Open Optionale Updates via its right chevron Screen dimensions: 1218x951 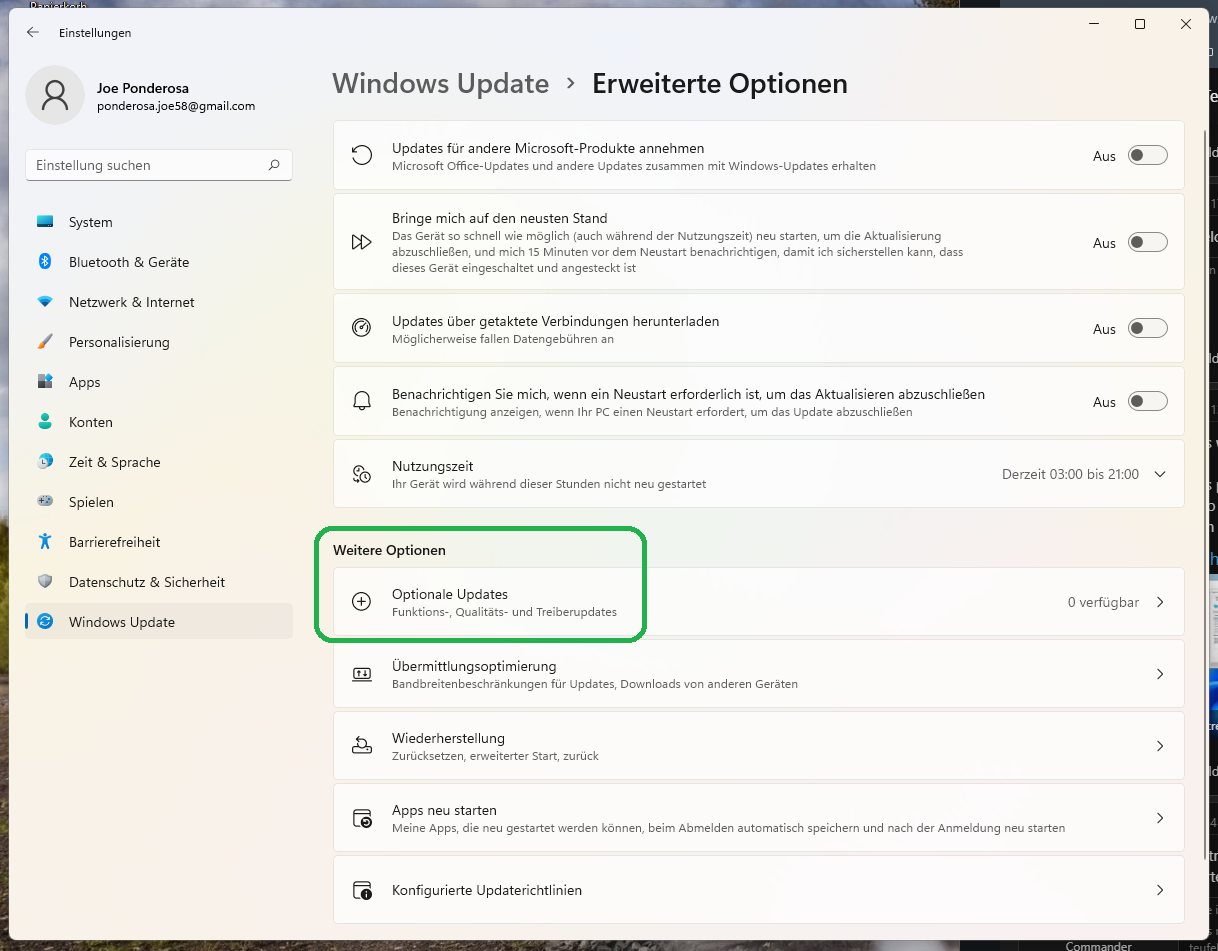(x=1160, y=602)
